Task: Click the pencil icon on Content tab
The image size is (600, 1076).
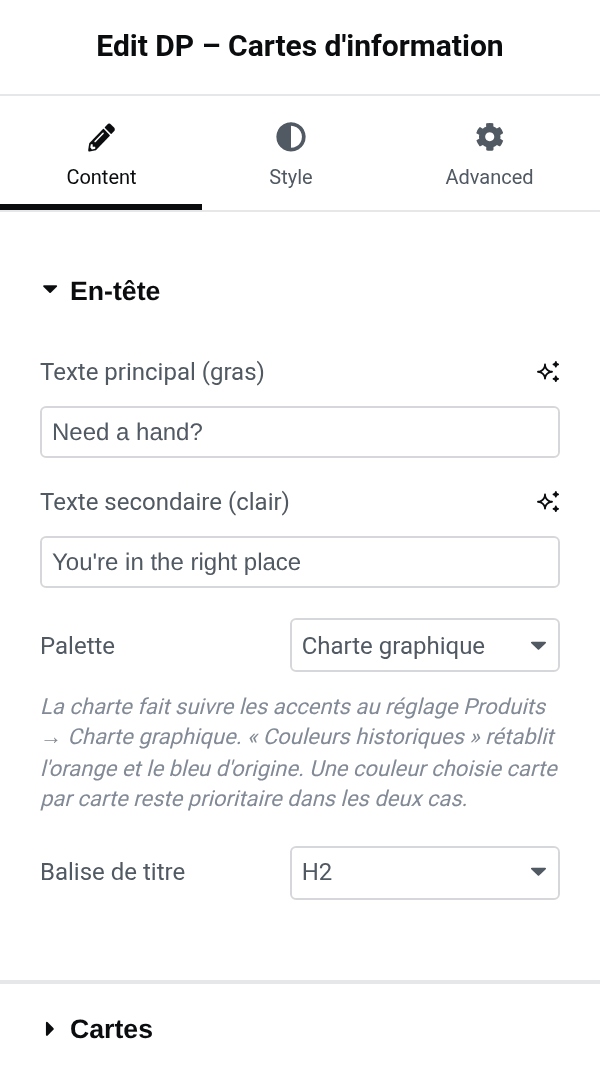Action: (102, 137)
